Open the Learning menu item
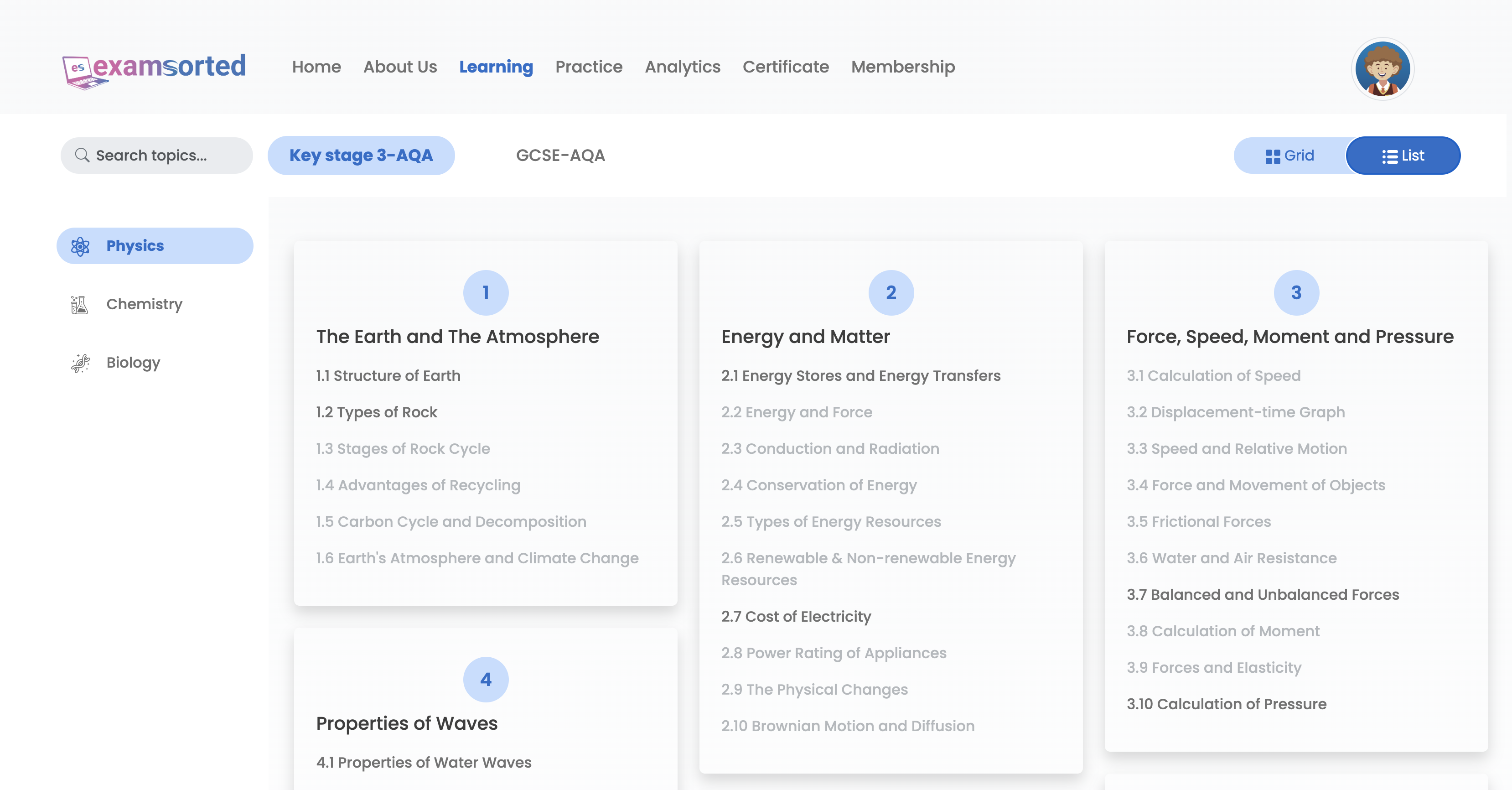Viewport: 1512px width, 790px height. [496, 67]
